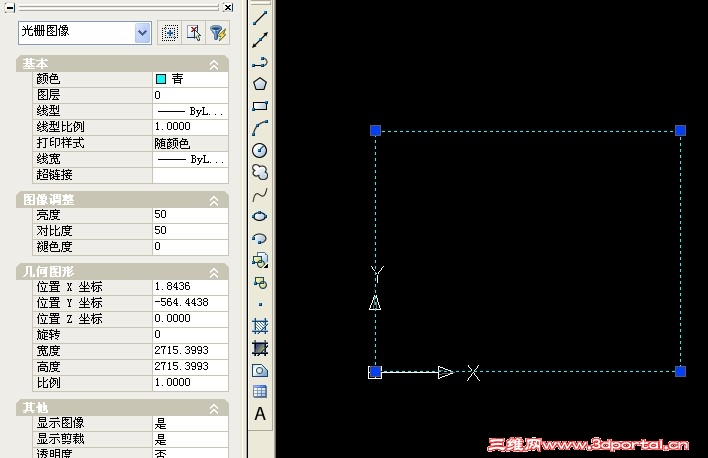Collapse the 基本 section

pos(214,65)
